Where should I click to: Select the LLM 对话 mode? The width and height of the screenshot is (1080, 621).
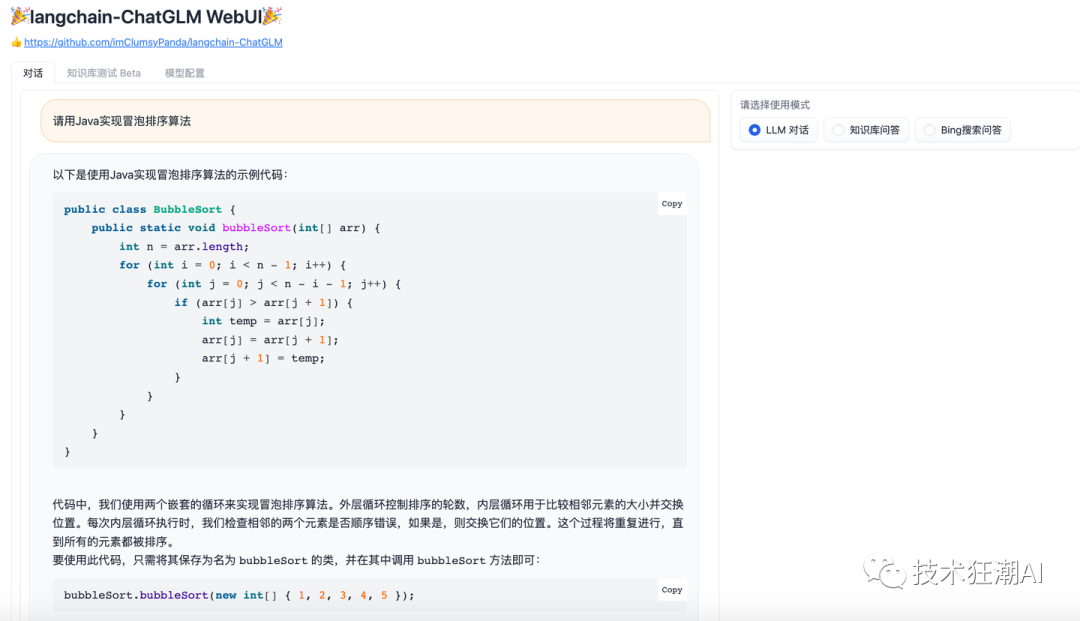778,130
